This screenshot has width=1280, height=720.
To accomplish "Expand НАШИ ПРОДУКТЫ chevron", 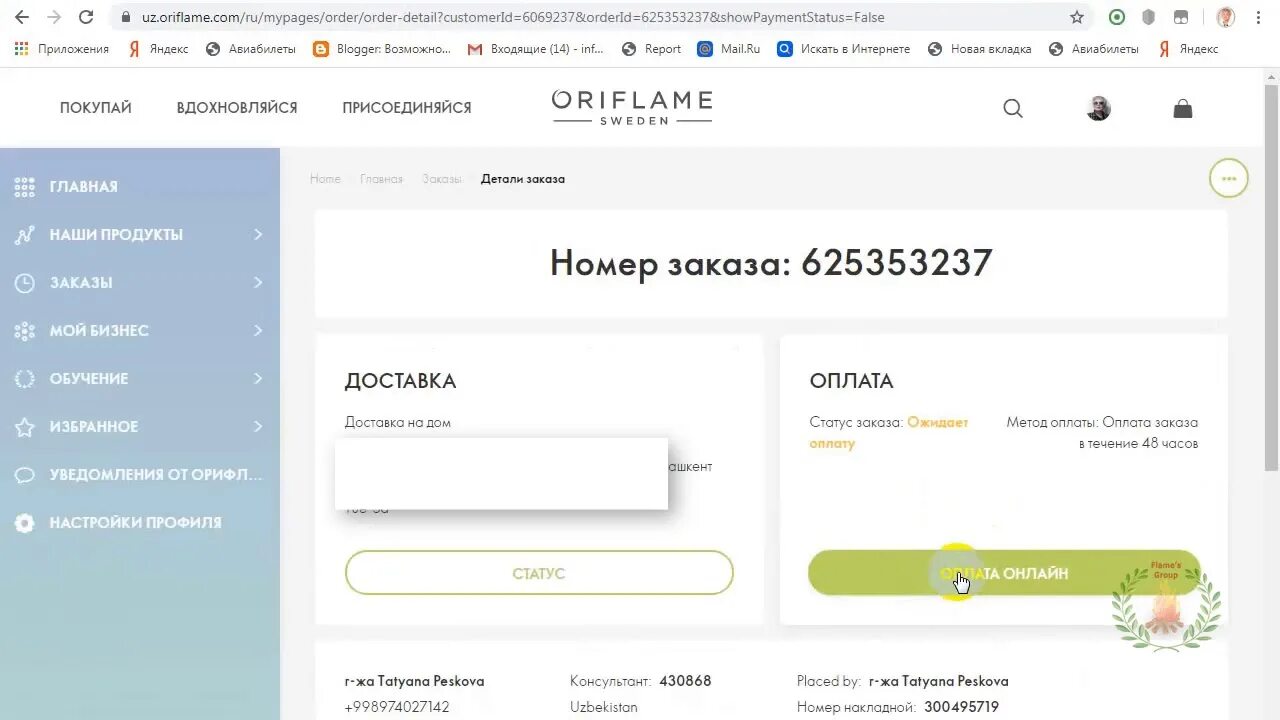I will coord(258,234).
